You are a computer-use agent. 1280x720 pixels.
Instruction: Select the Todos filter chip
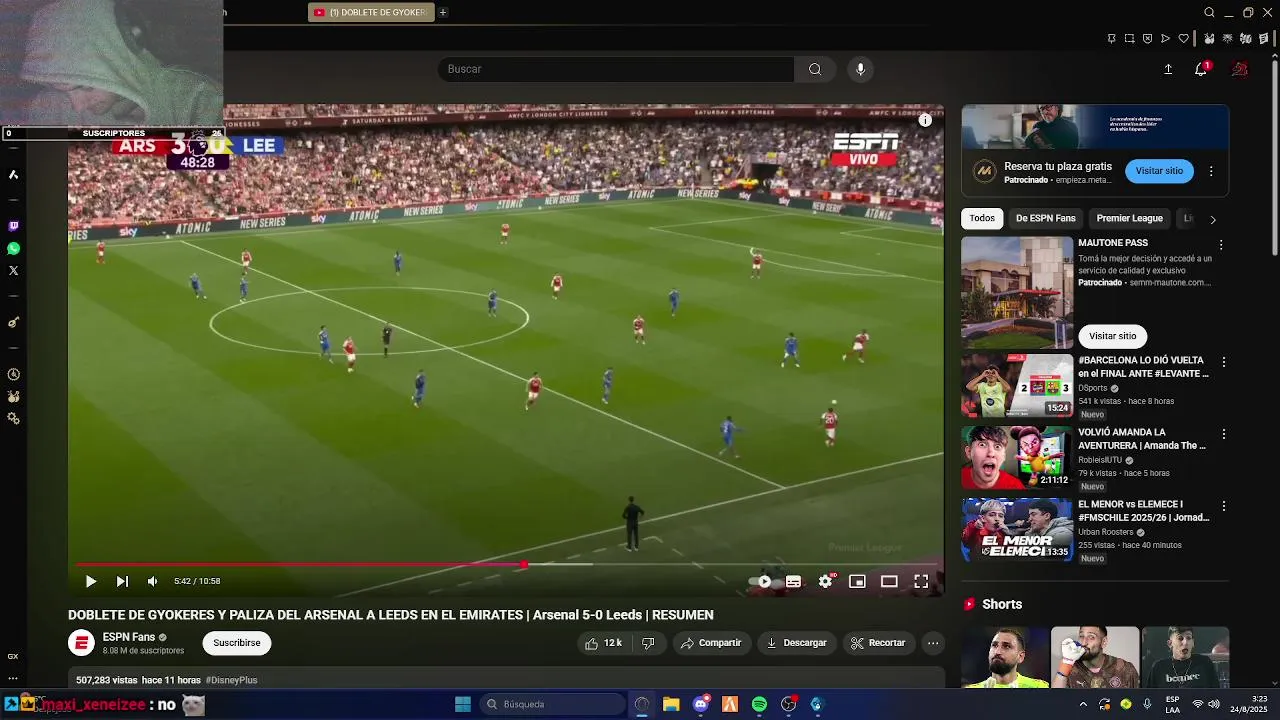[x=982, y=218]
